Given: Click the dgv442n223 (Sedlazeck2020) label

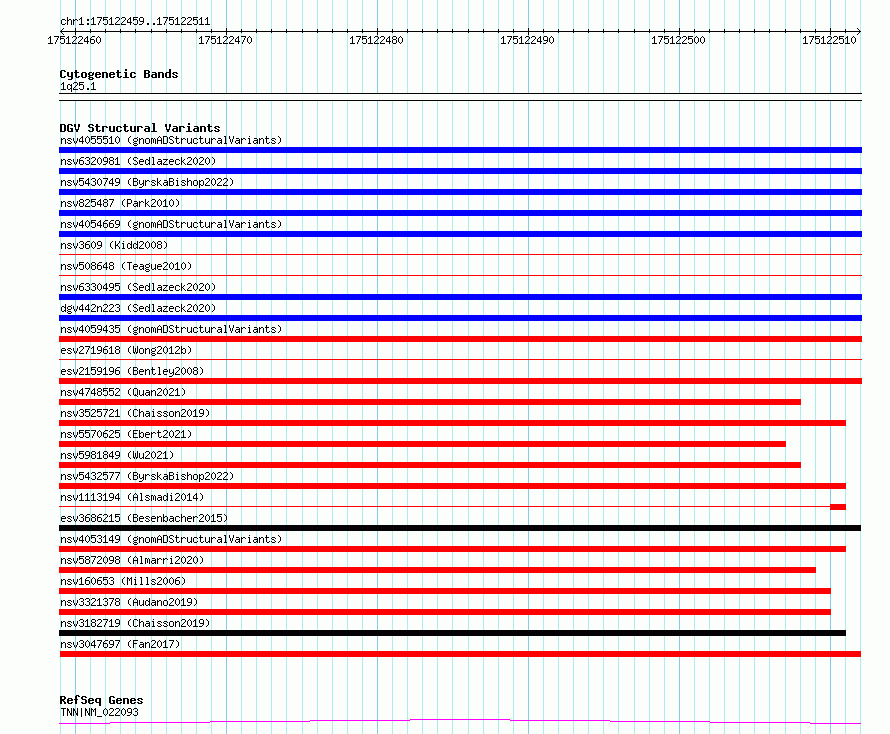Looking at the screenshot, I should 138,308.
